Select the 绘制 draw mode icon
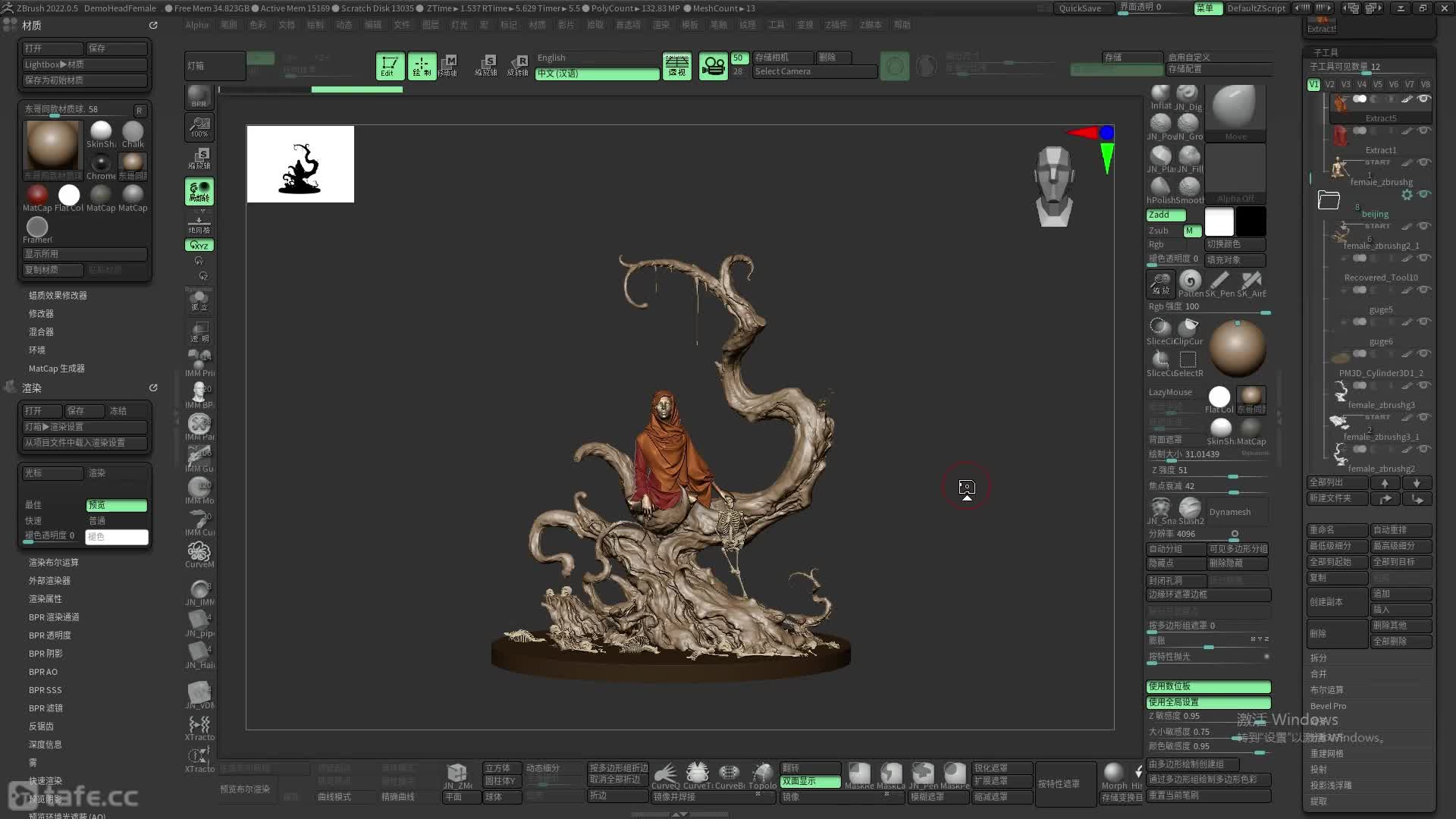The width and height of the screenshot is (1456, 819). point(422,66)
